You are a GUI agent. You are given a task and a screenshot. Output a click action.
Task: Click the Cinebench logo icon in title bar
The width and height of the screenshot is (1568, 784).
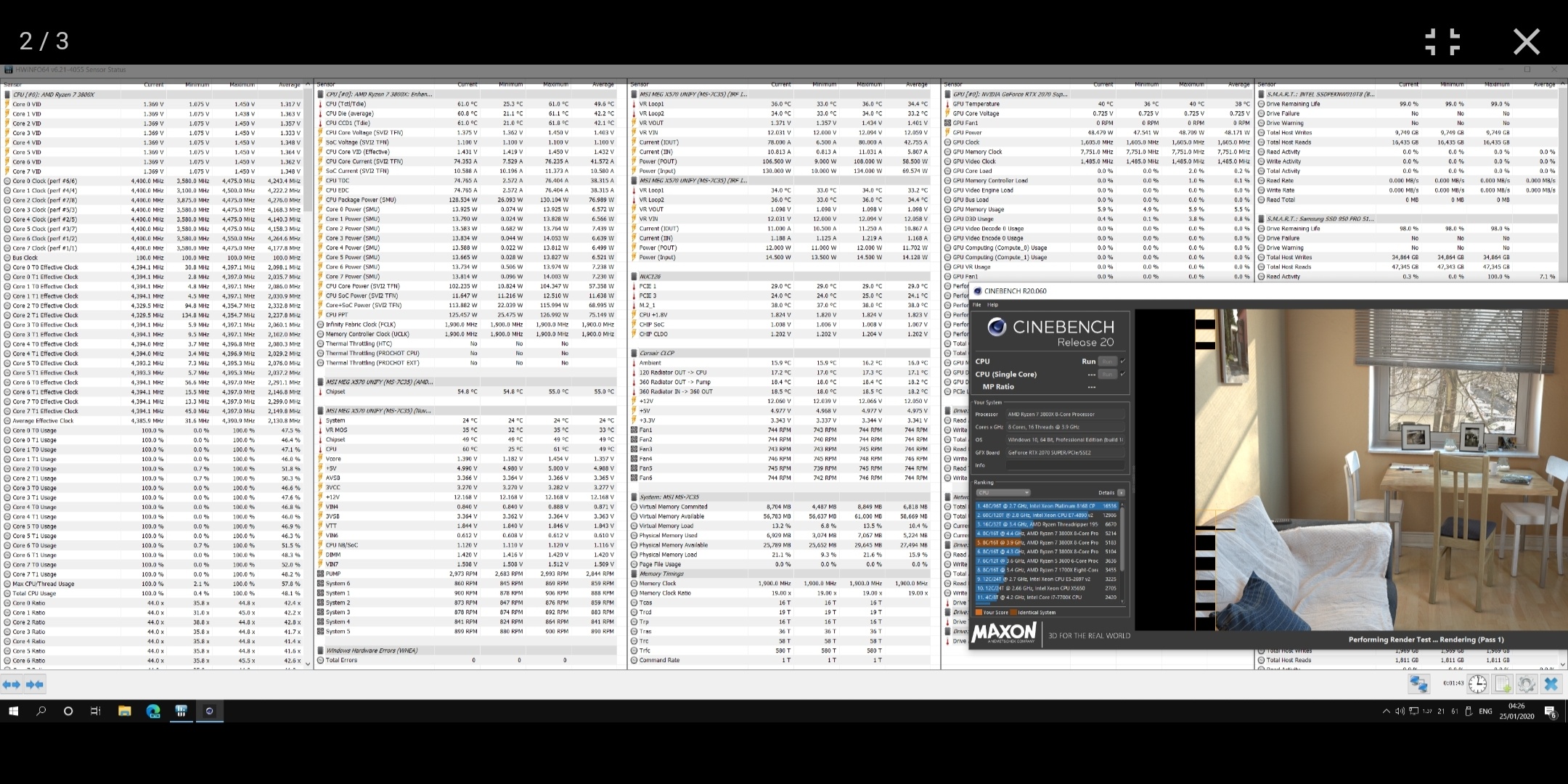977,291
